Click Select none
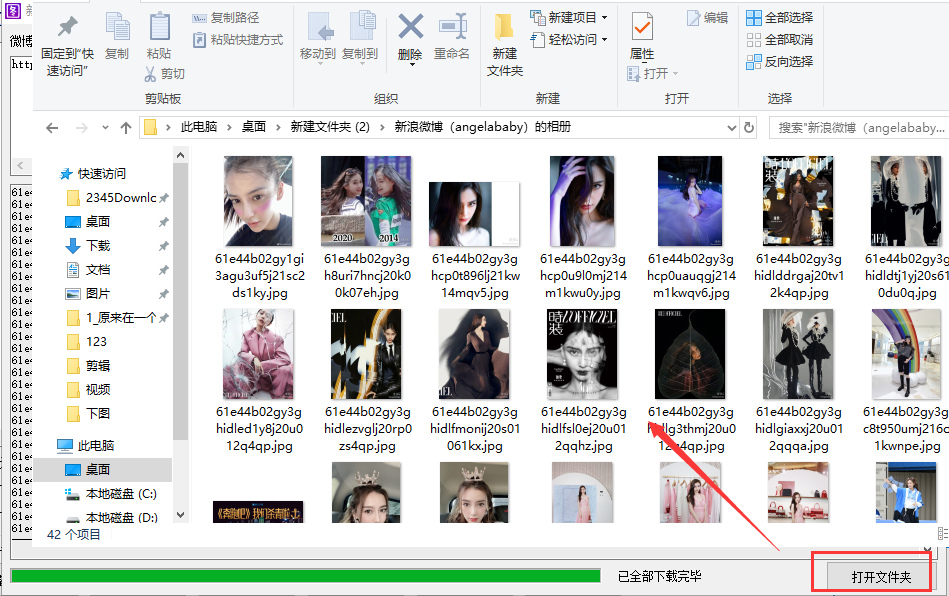The width and height of the screenshot is (949, 596). (780, 40)
